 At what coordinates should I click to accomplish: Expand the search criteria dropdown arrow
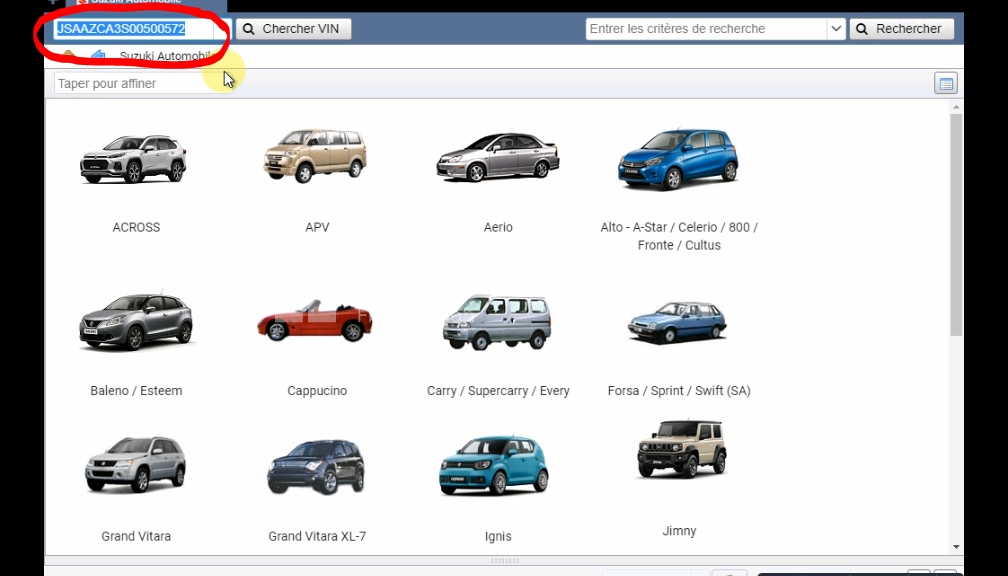836,29
